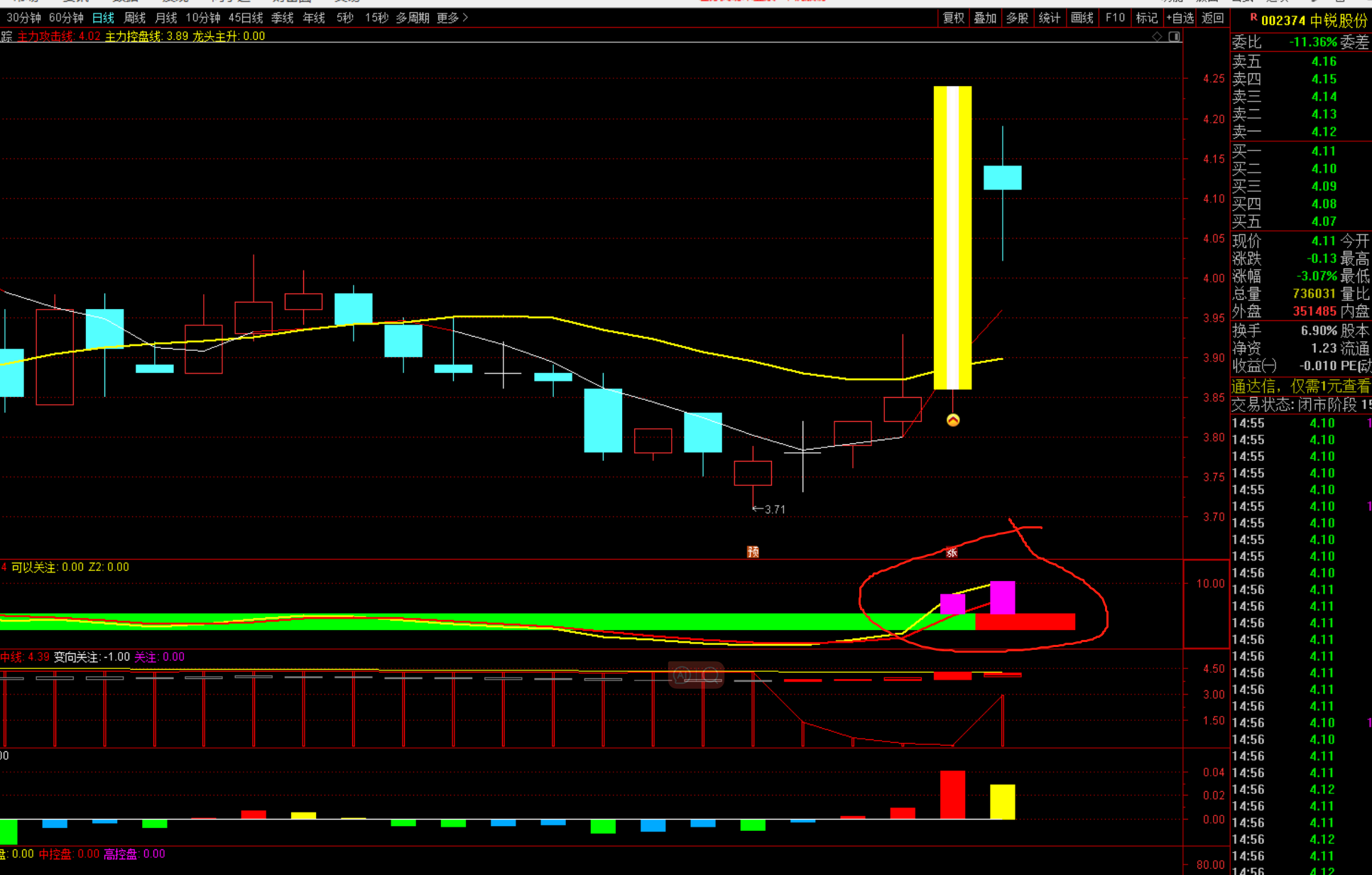Toggle 复权 price adjustment
1372x875 pixels.
(953, 18)
